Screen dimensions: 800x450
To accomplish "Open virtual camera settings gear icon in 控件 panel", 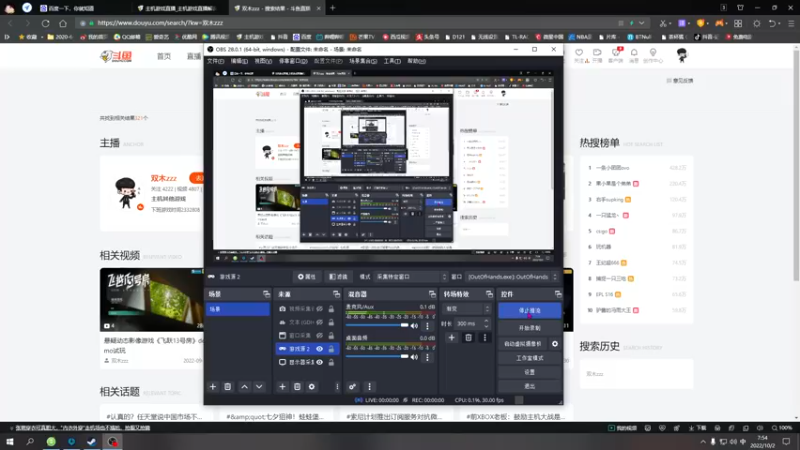I will click(x=555, y=344).
